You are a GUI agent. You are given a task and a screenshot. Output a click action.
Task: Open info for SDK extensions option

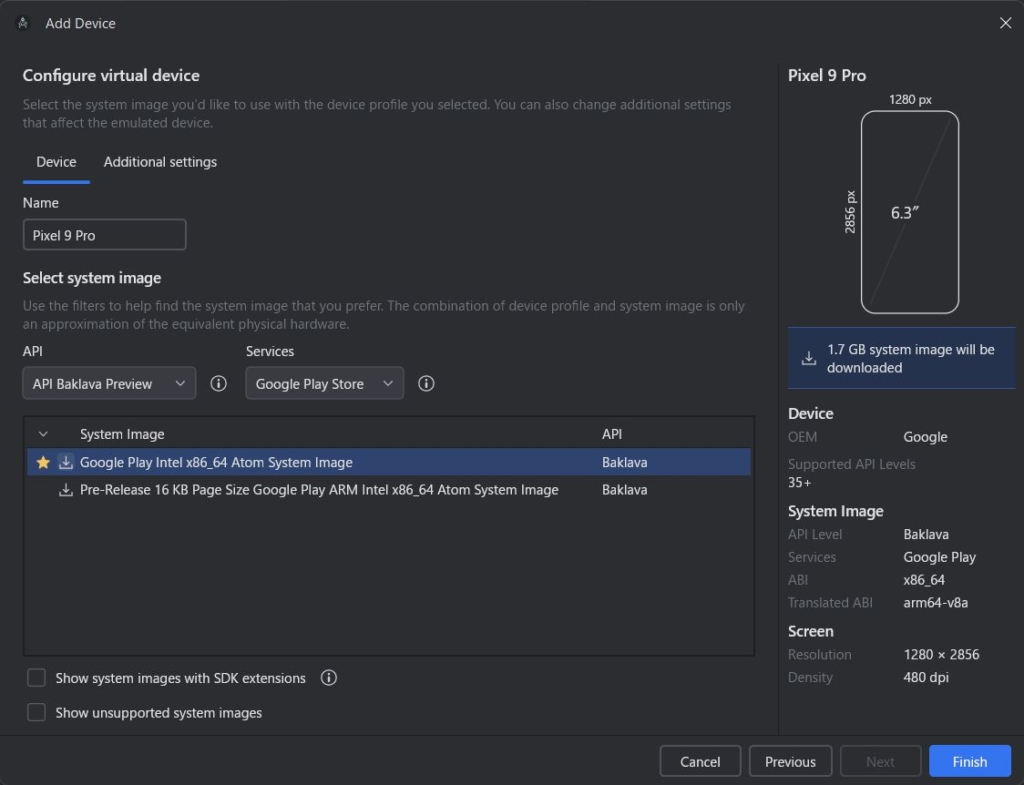[x=329, y=678]
